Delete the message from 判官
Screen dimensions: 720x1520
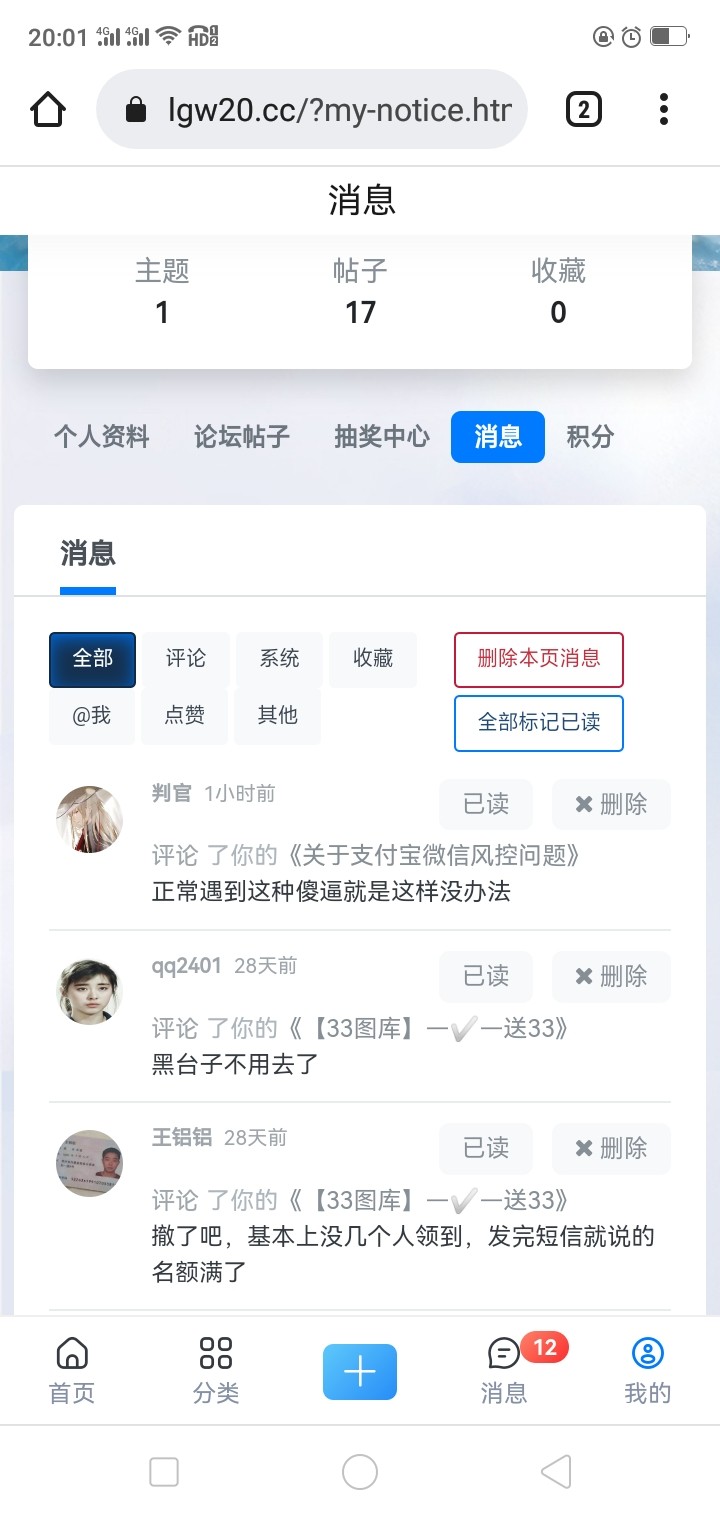[611, 804]
